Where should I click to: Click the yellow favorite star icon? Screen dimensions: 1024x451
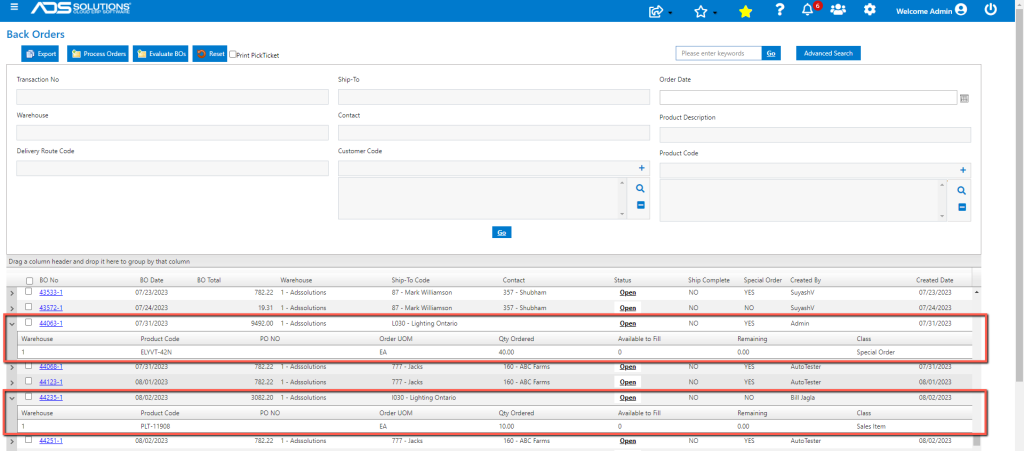pos(745,11)
